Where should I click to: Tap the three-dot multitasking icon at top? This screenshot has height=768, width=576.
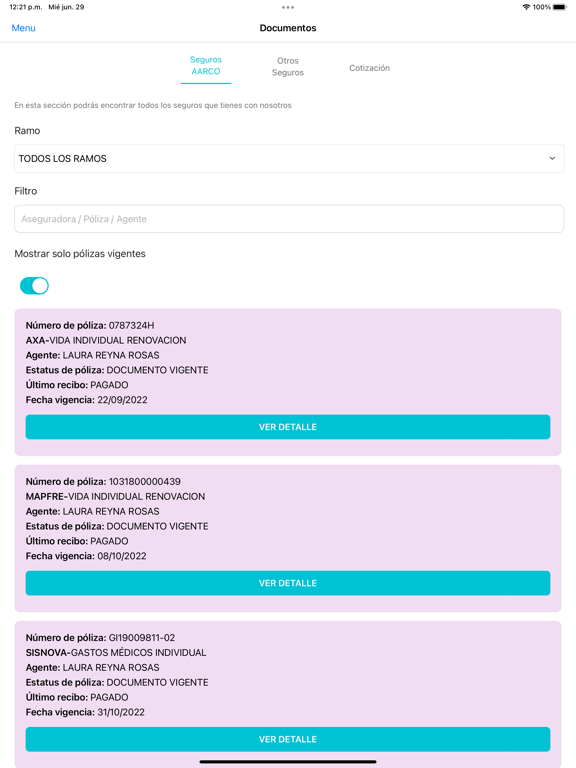(x=288, y=7)
